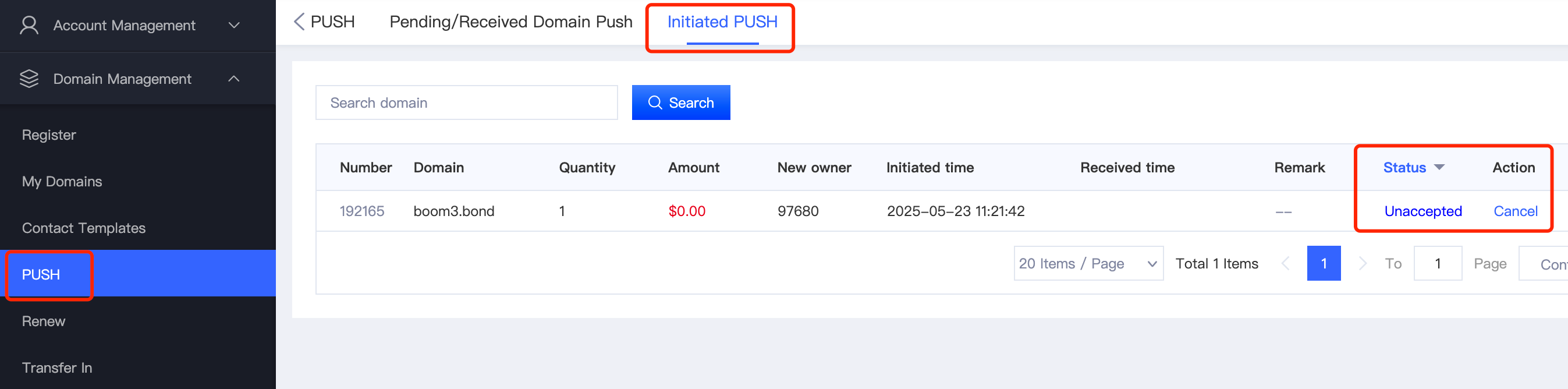Open push record number 192165

361,211
